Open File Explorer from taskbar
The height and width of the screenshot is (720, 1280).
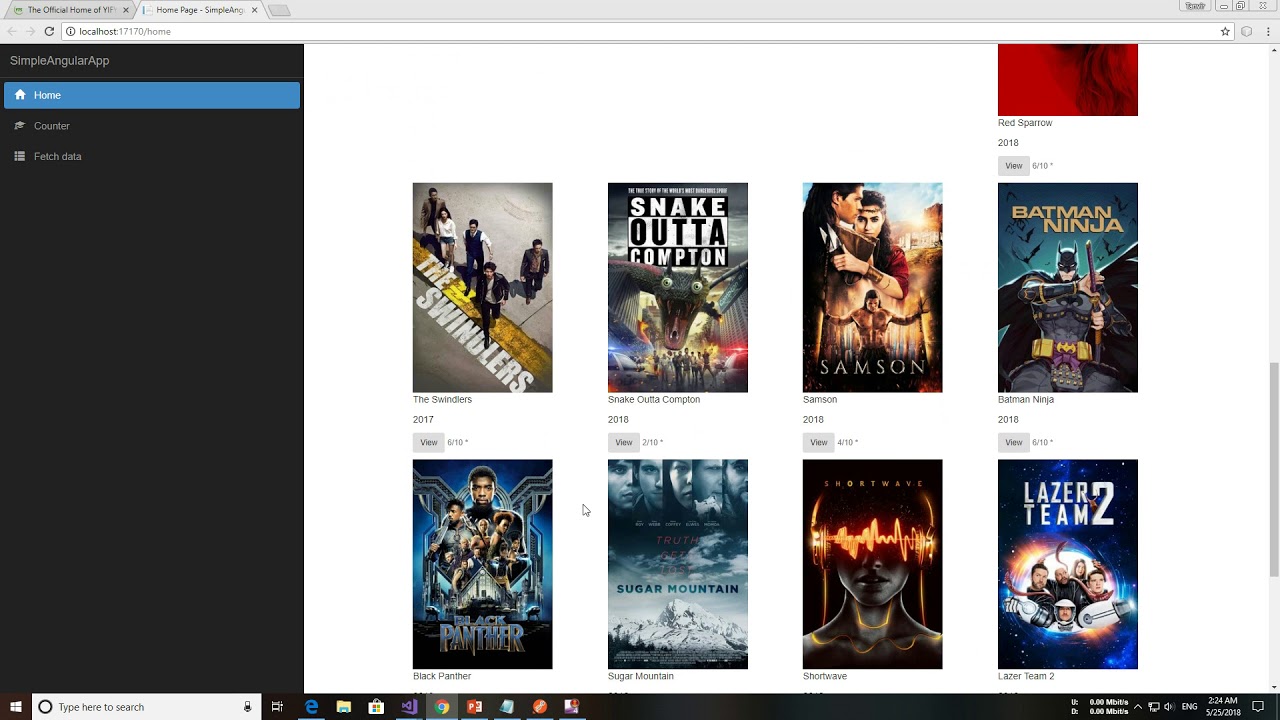(x=344, y=707)
